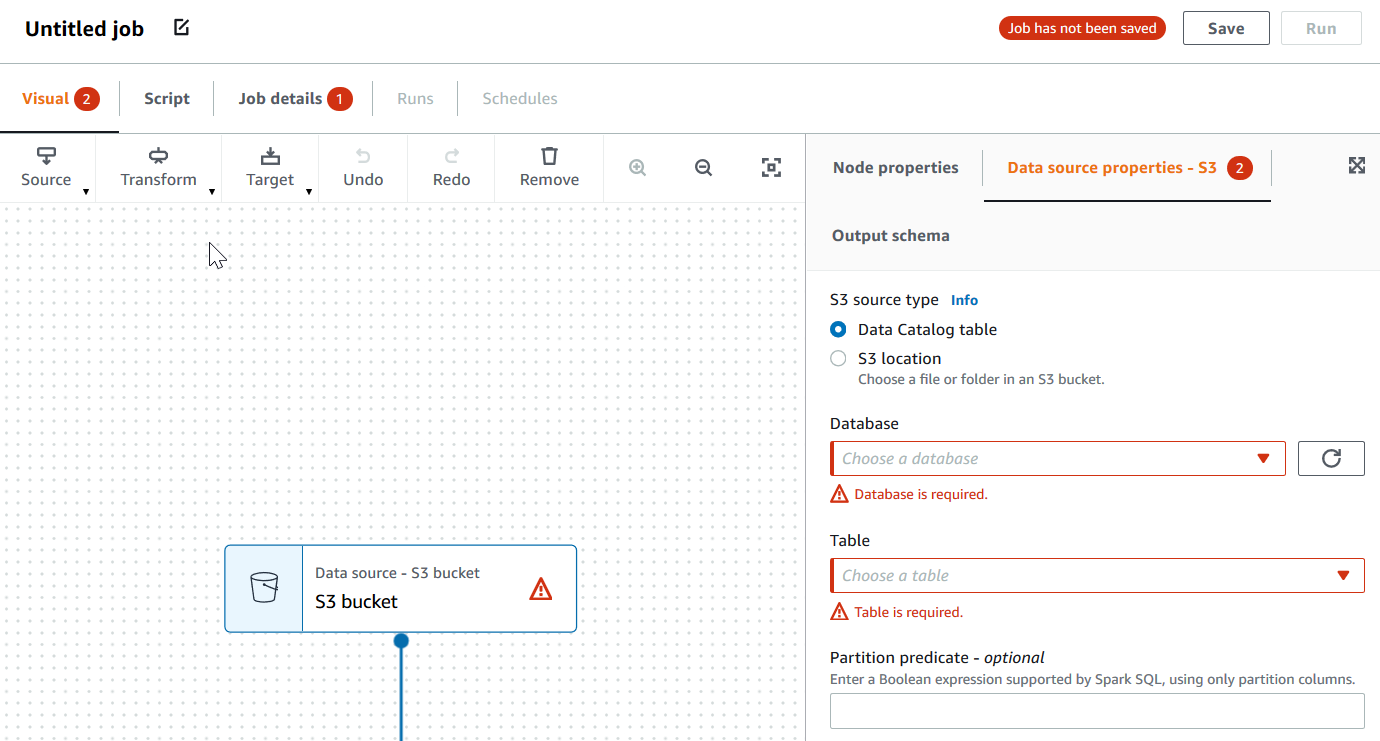Switch to the Script tab
1380x741 pixels.
click(x=166, y=98)
